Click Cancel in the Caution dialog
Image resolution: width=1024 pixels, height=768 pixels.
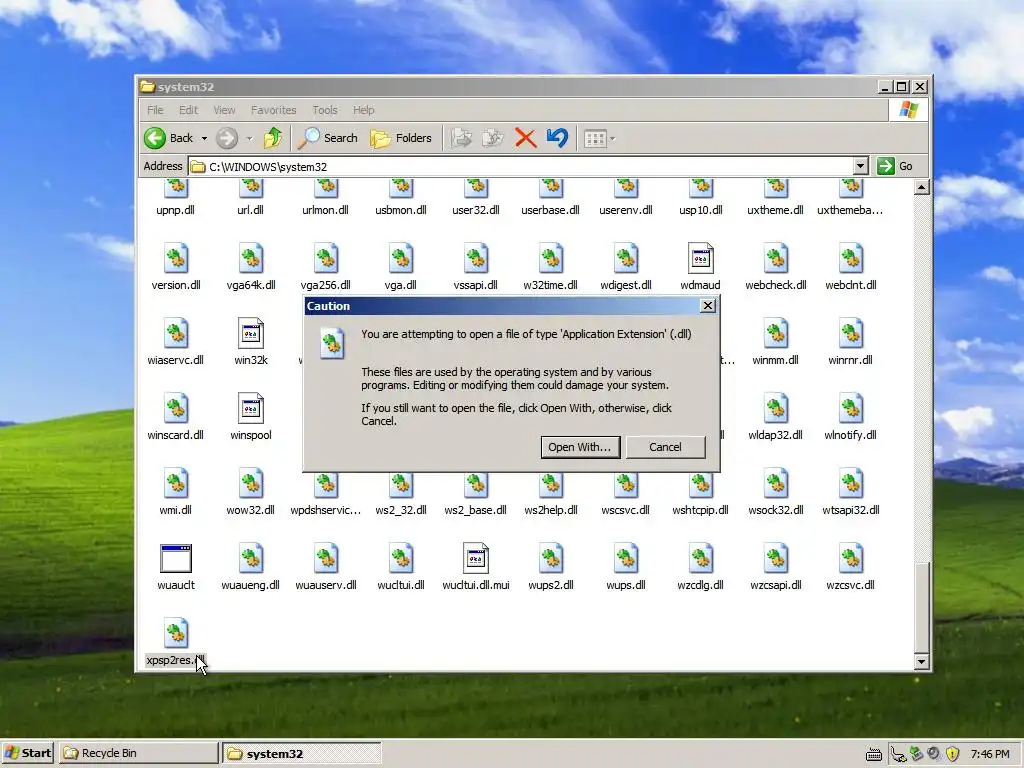(665, 447)
